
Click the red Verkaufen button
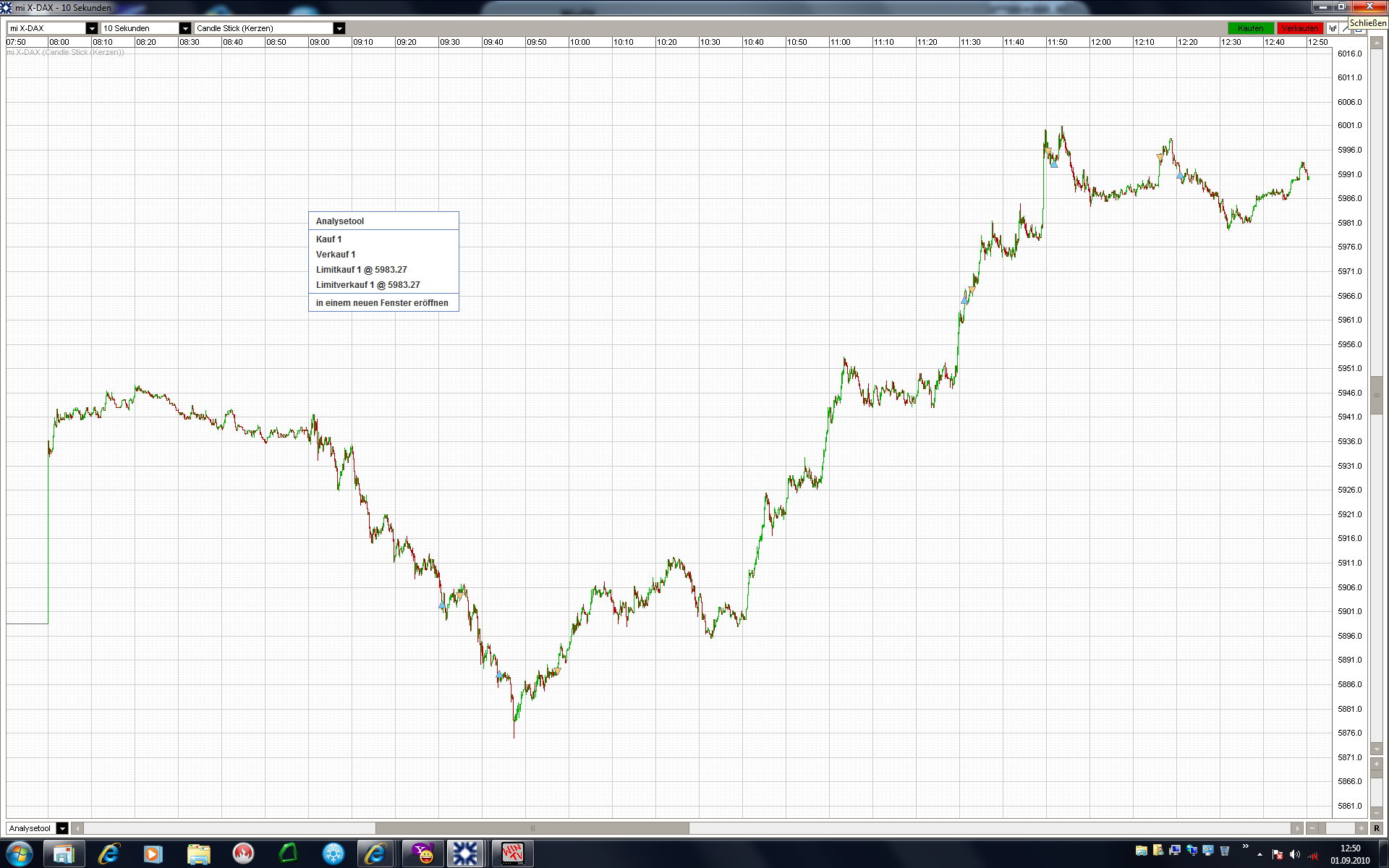(1299, 28)
